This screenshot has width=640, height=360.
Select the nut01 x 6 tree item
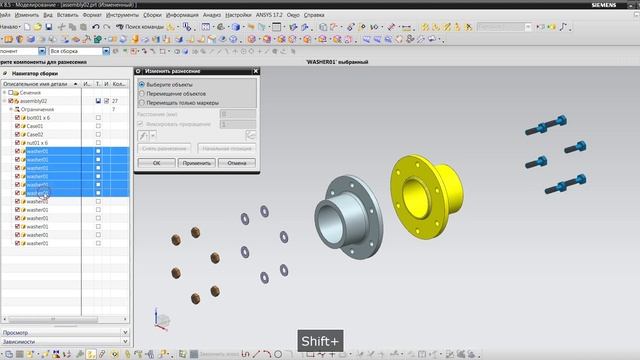[x=37, y=142]
